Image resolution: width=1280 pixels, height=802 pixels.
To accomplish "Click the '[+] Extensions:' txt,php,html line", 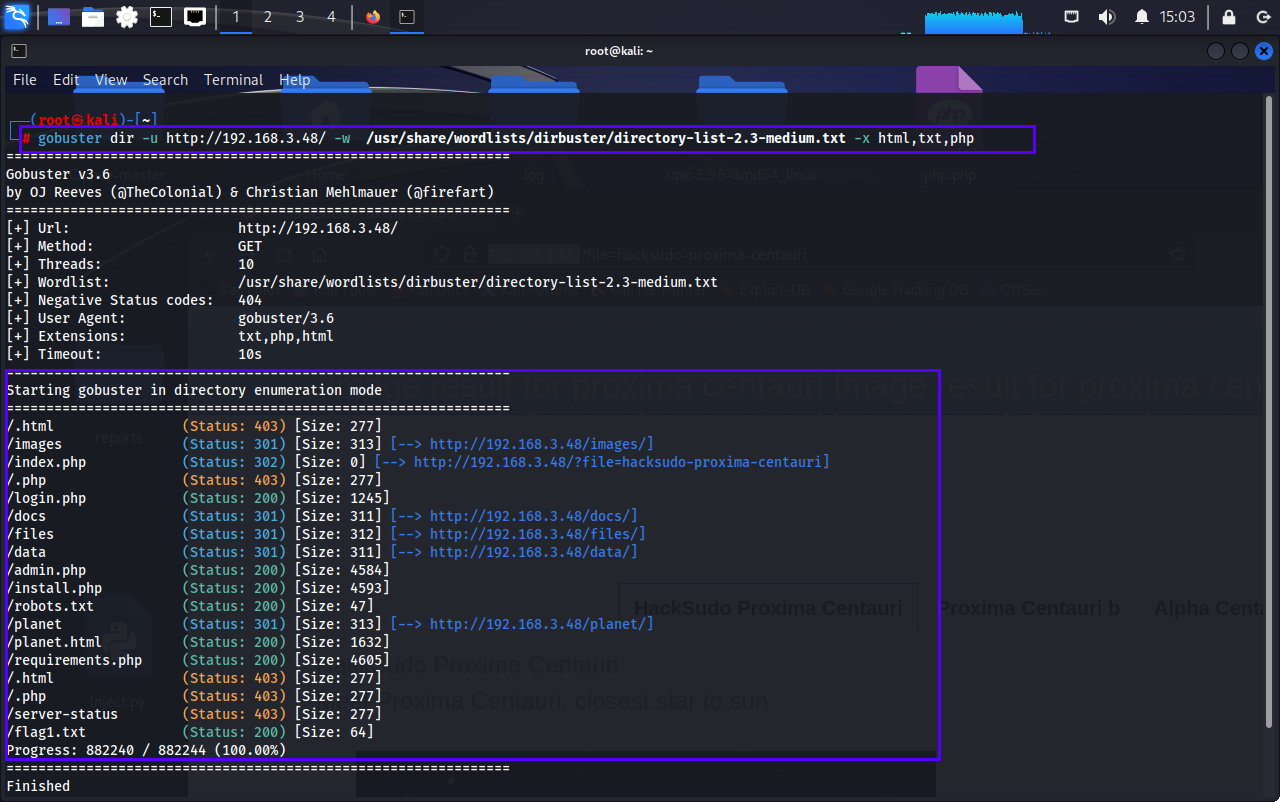I will tap(170, 336).
